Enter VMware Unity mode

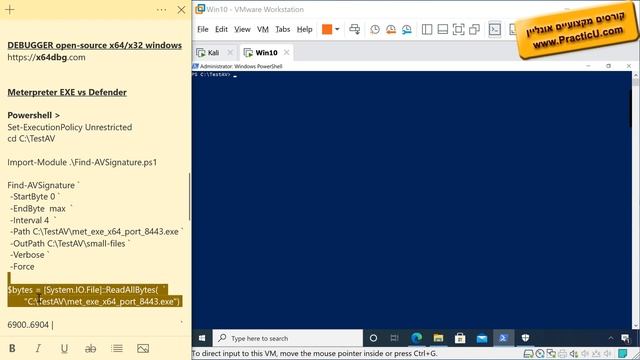(x=475, y=29)
